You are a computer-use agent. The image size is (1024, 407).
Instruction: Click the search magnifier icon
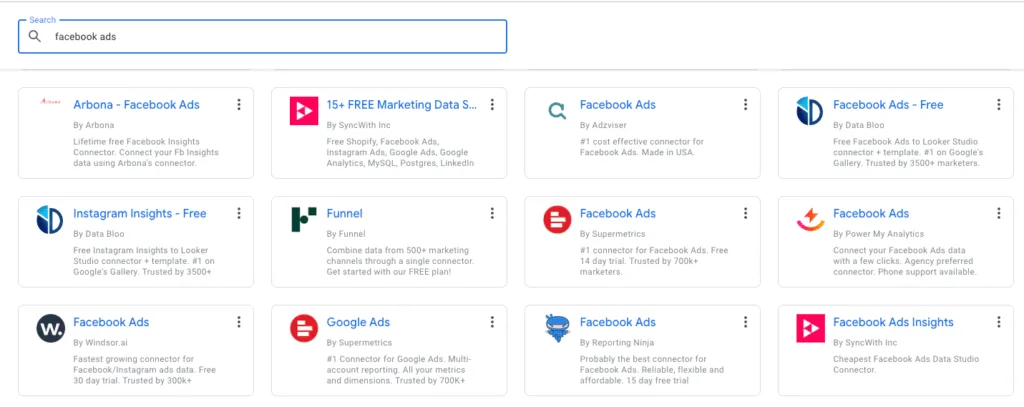[35, 36]
